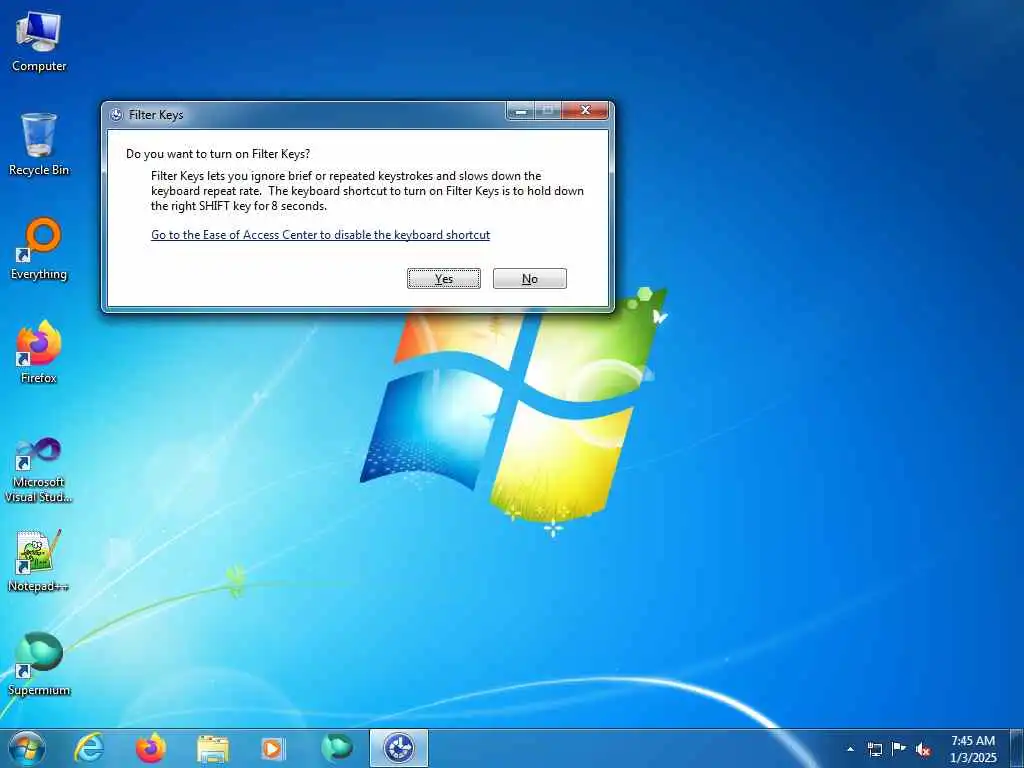The height and width of the screenshot is (768, 1024).
Task: Open the Ease of Access Center link
Action: [x=321, y=235]
